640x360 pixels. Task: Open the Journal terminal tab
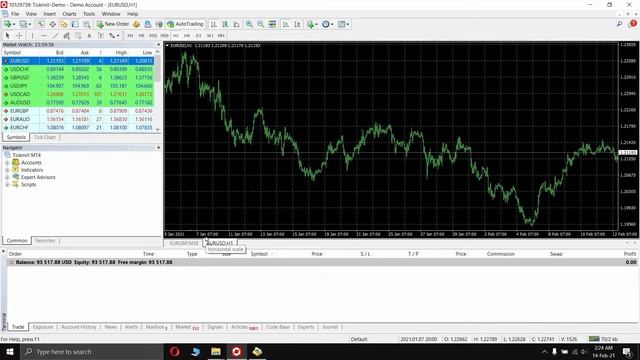tap(330, 327)
